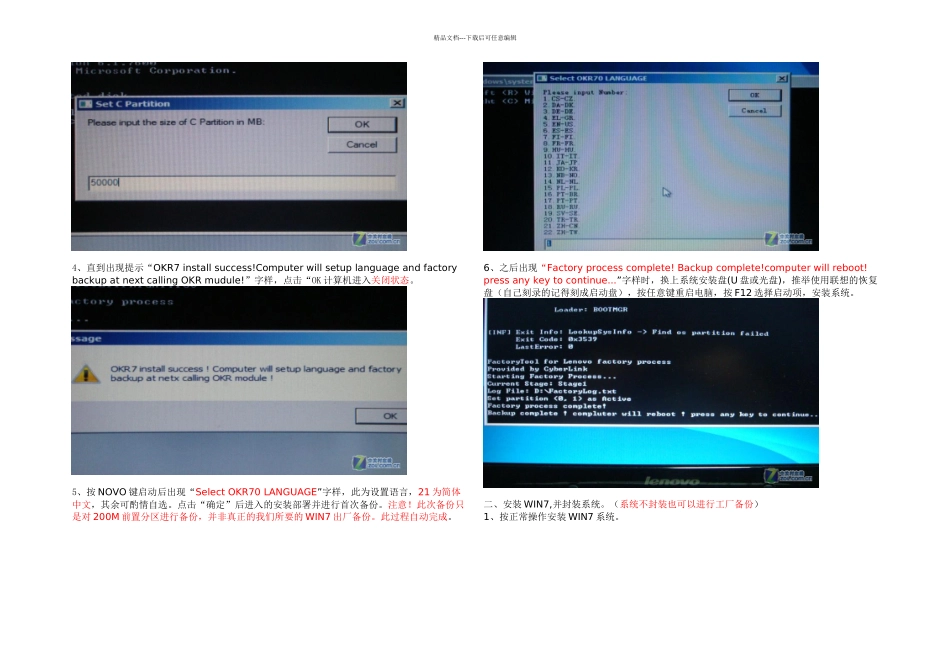Click the "Provided by CyberLink" console line

pos(537,368)
